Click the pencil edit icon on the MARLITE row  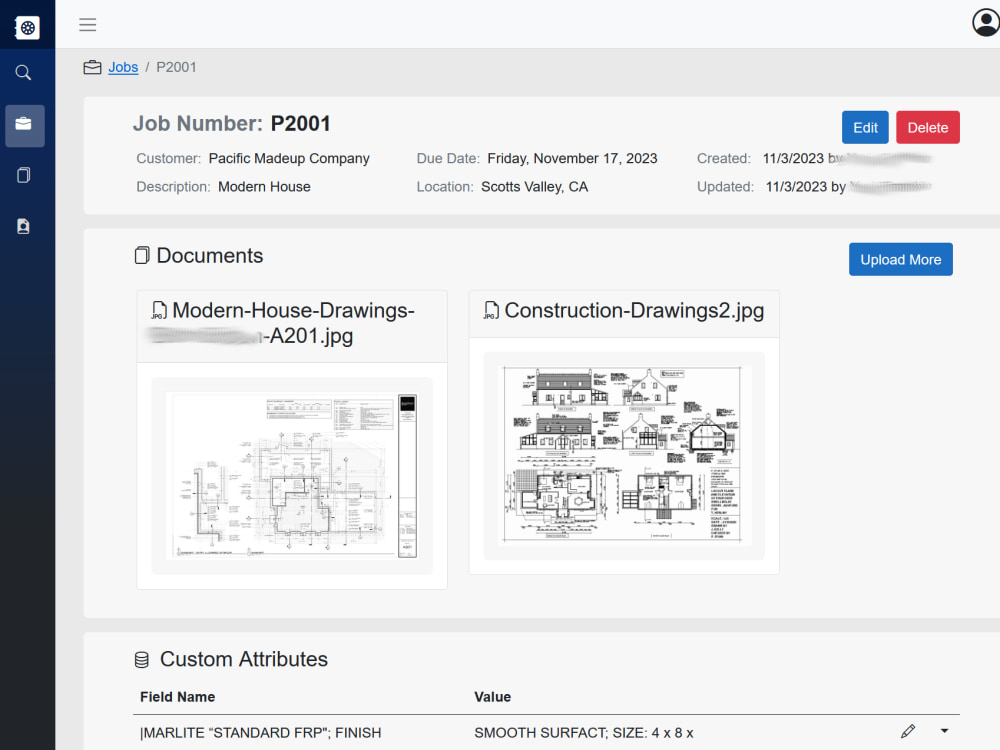pos(909,731)
